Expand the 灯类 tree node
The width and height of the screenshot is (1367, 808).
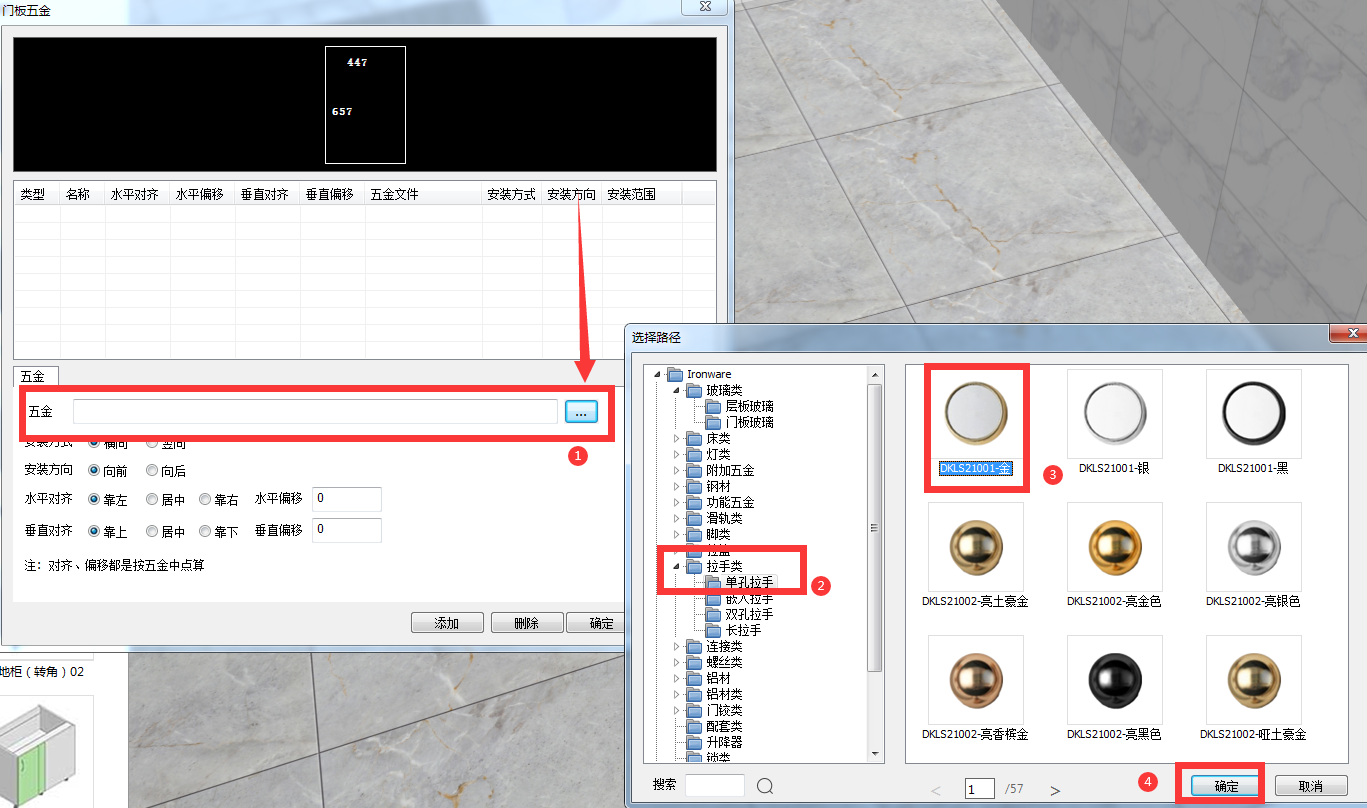coord(677,454)
